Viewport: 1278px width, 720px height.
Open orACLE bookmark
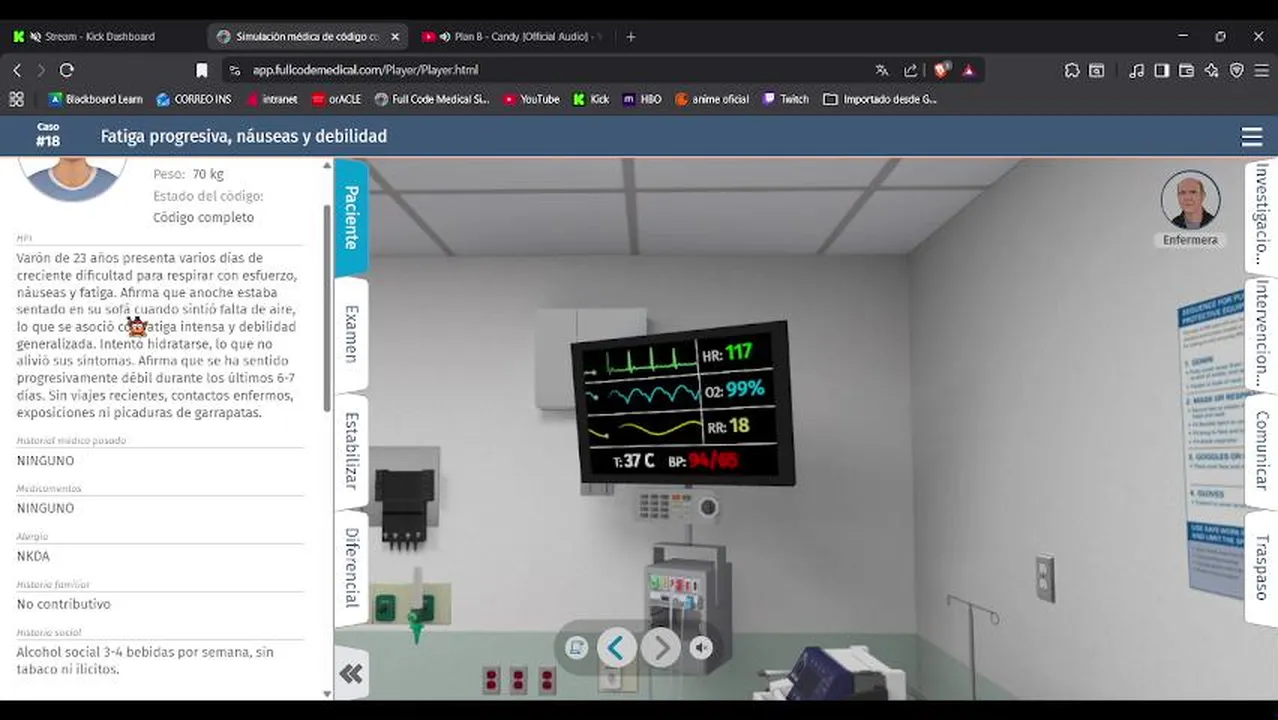(x=337, y=99)
